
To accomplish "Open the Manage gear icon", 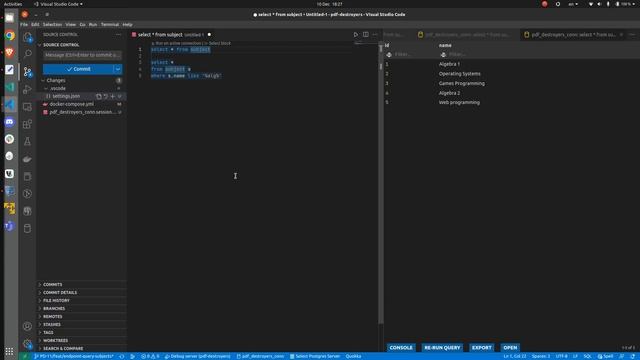I will pyautogui.click(x=27, y=344).
